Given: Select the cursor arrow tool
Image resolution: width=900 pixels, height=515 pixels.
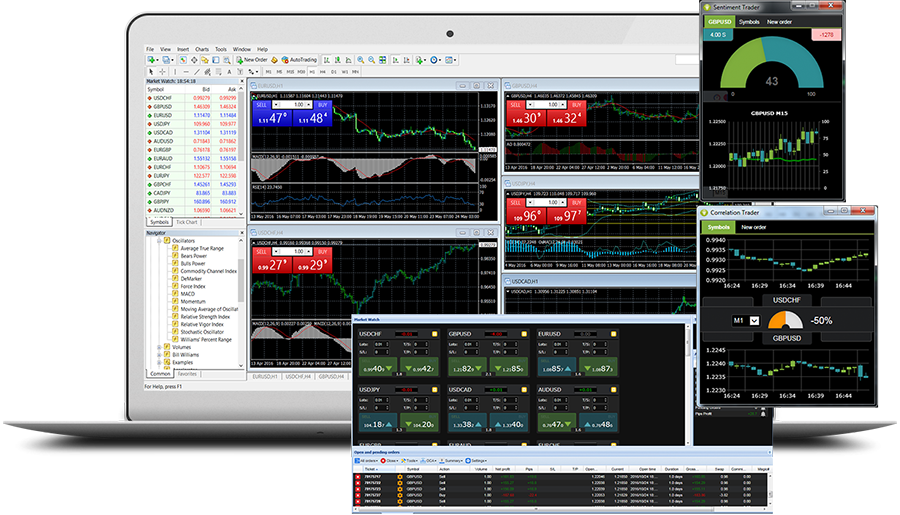Looking at the screenshot, I should [x=151, y=72].
